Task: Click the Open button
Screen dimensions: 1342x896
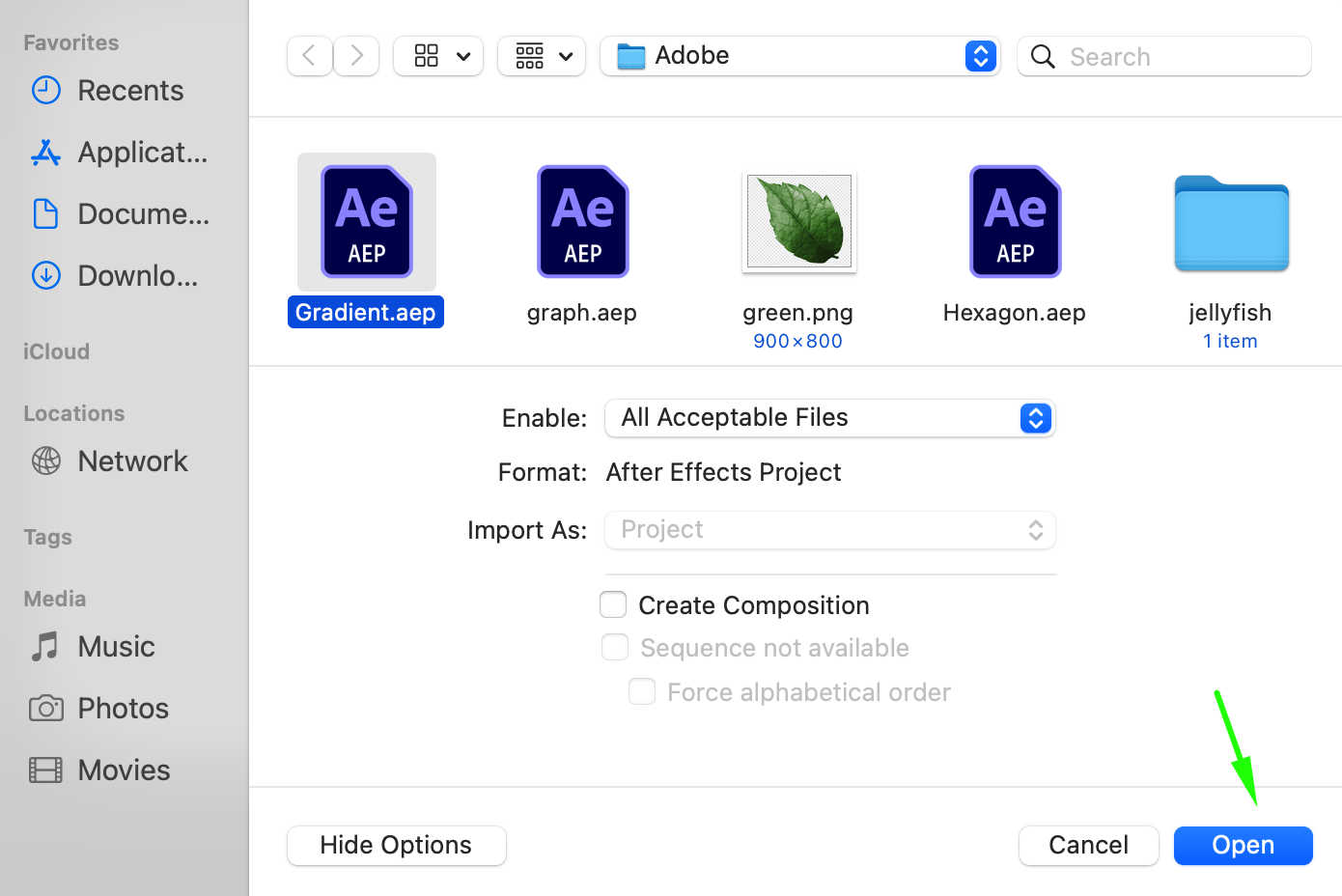Action: (1243, 846)
